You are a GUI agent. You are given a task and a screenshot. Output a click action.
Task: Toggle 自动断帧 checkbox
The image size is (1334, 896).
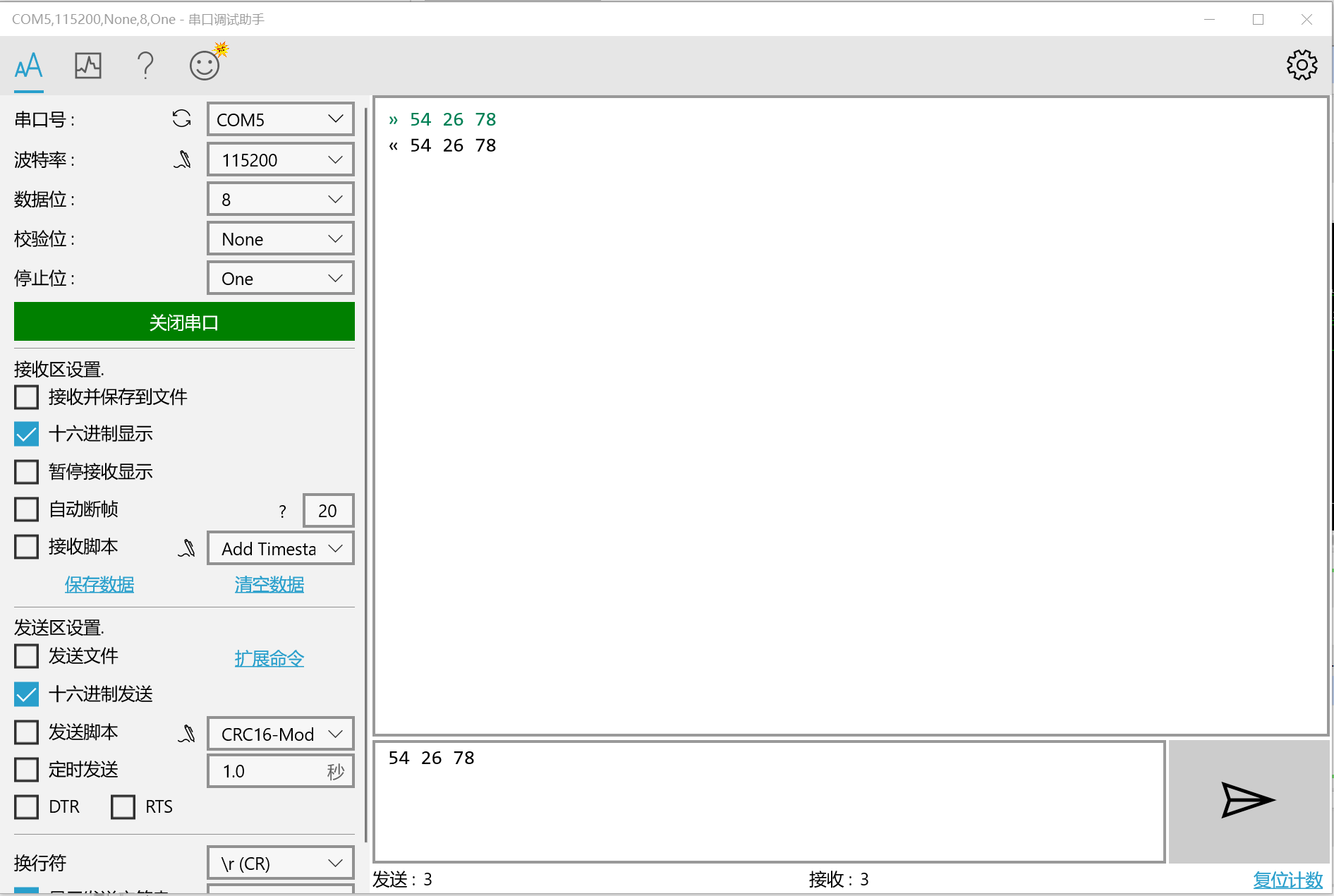coord(27,509)
